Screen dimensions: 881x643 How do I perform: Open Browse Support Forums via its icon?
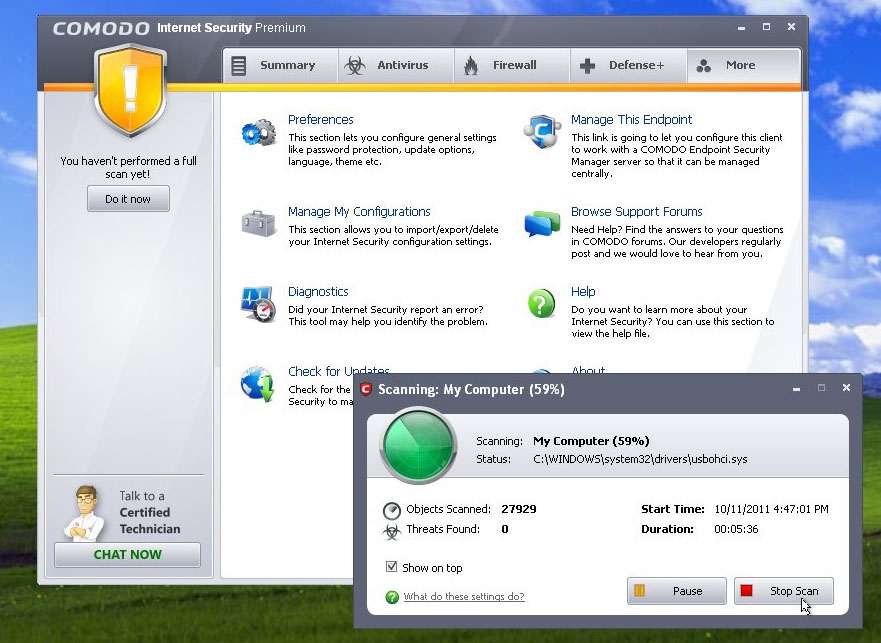541,225
